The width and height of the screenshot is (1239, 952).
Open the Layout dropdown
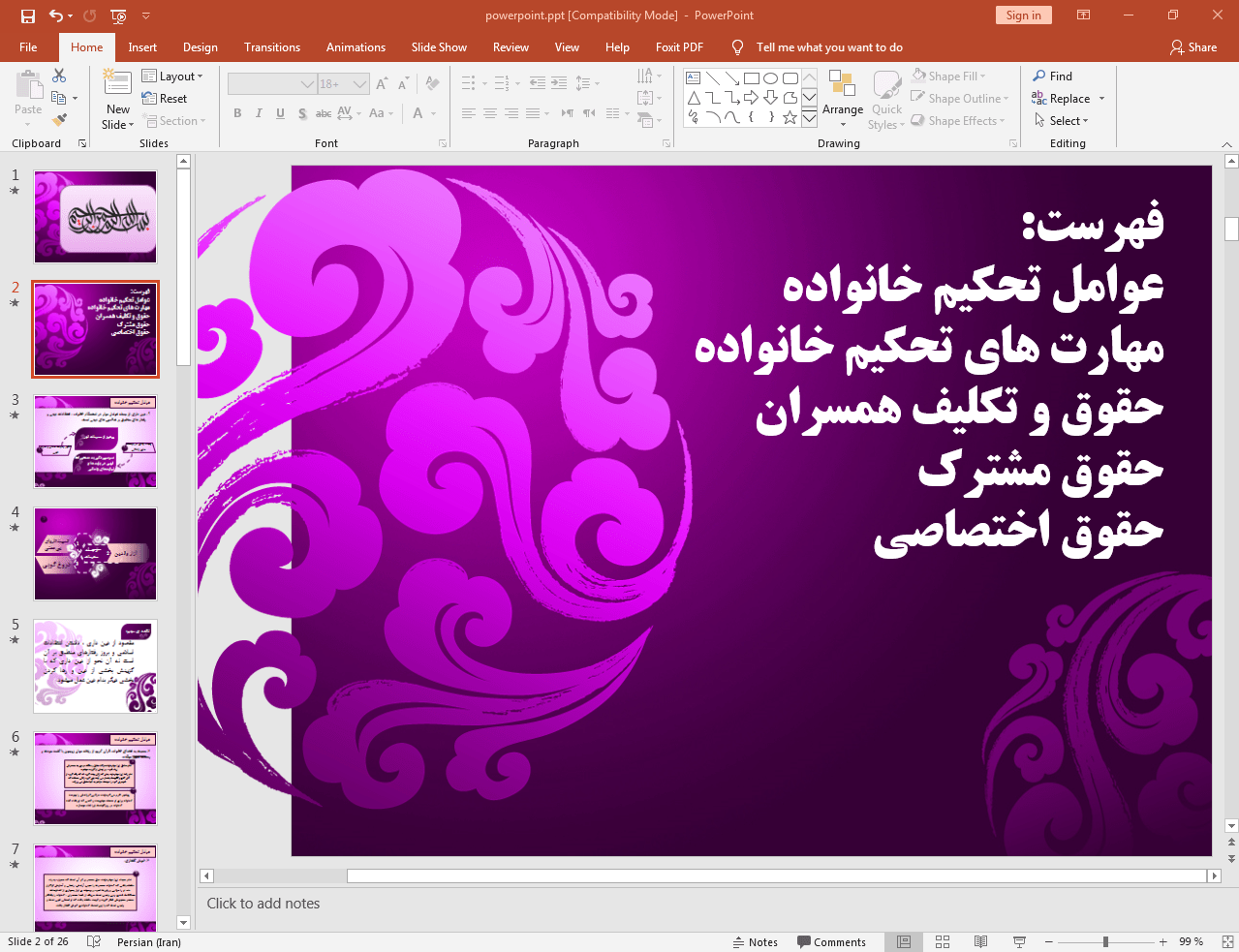tap(172, 77)
